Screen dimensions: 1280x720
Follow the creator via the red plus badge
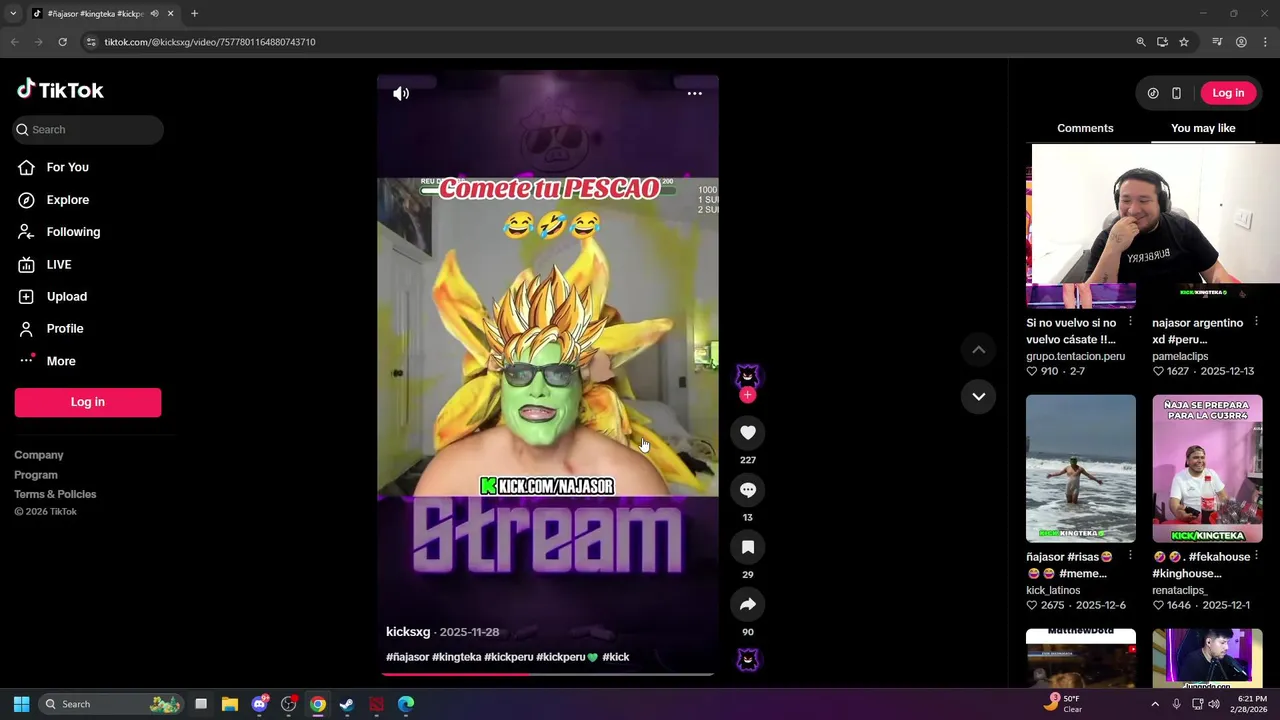[747, 395]
